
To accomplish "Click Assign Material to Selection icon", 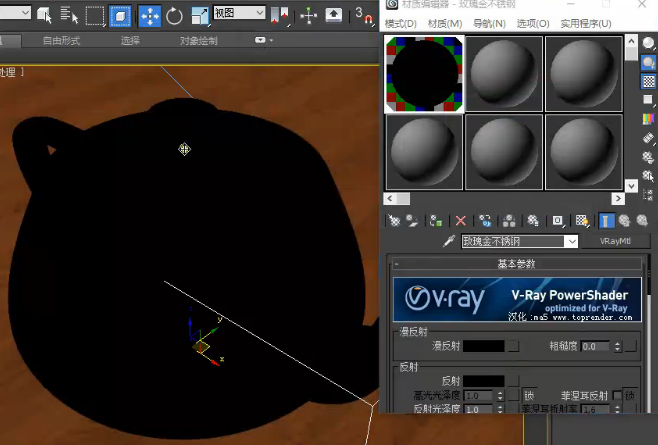I will pyautogui.click(x=436, y=221).
